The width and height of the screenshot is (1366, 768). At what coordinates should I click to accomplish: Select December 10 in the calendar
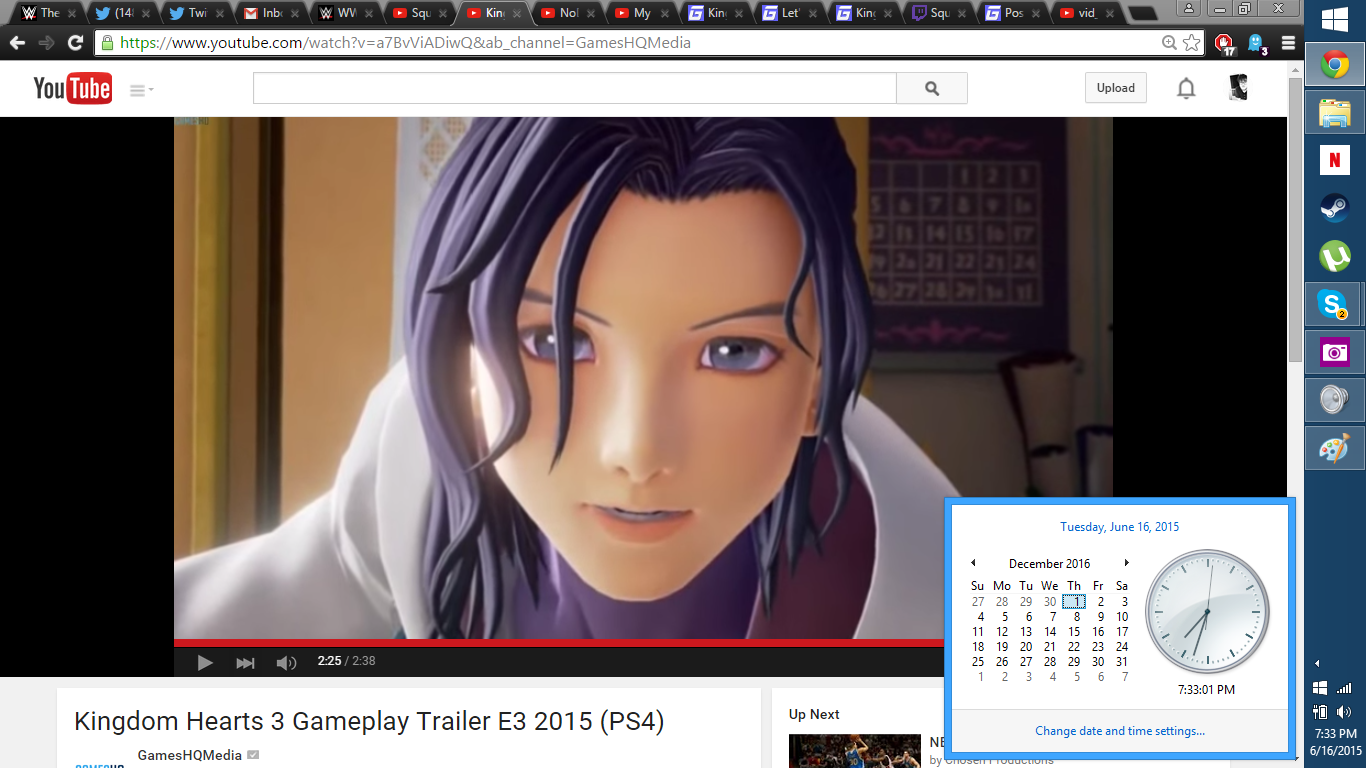point(1122,617)
